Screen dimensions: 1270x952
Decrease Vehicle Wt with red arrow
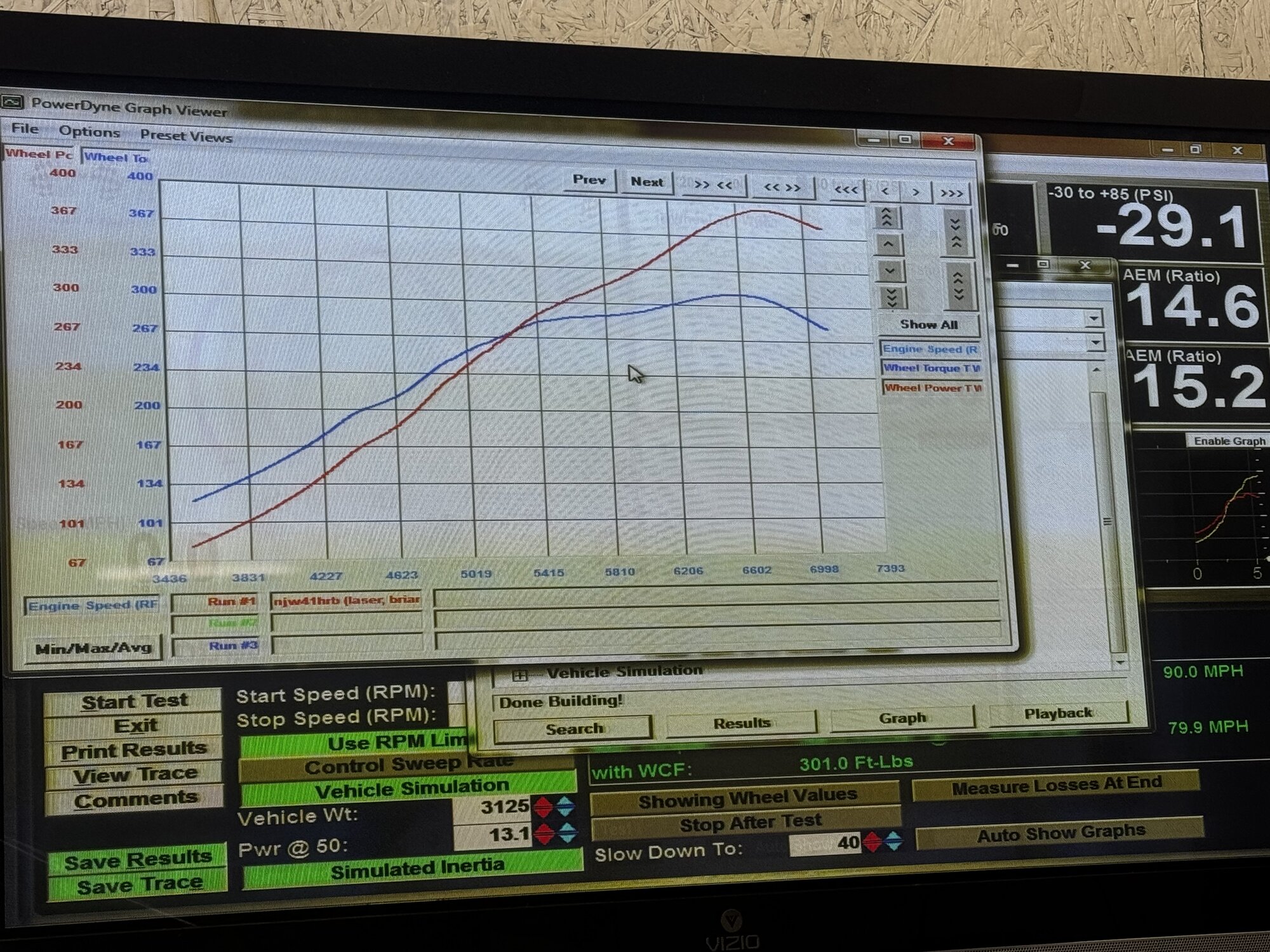click(544, 807)
